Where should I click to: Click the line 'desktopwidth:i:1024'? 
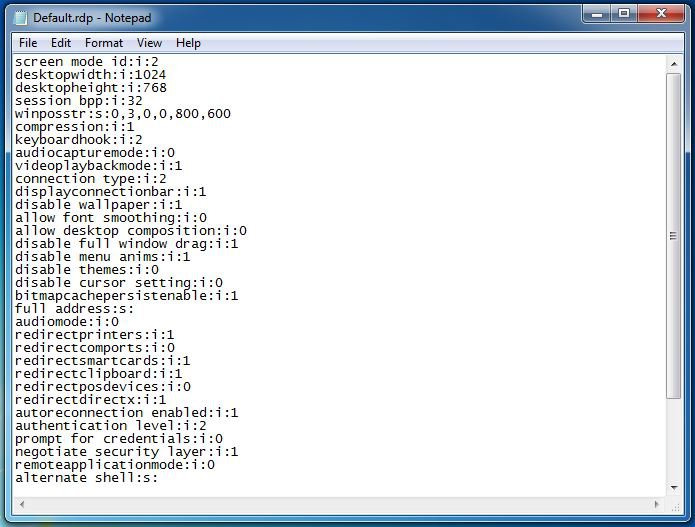pyautogui.click(x=90, y=74)
